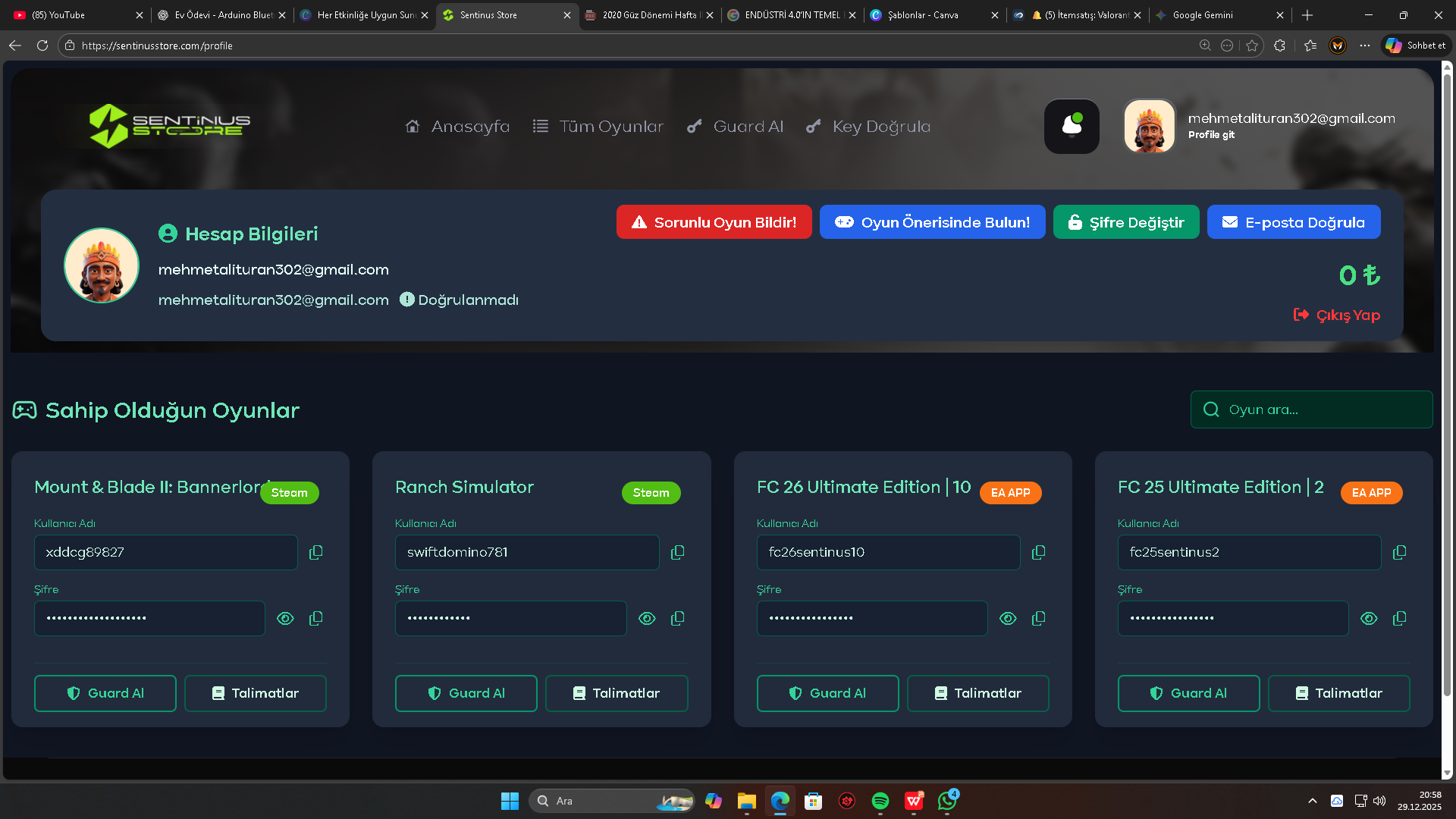Open Key Doğrula page
This screenshot has height=819, width=1456.
(x=868, y=127)
